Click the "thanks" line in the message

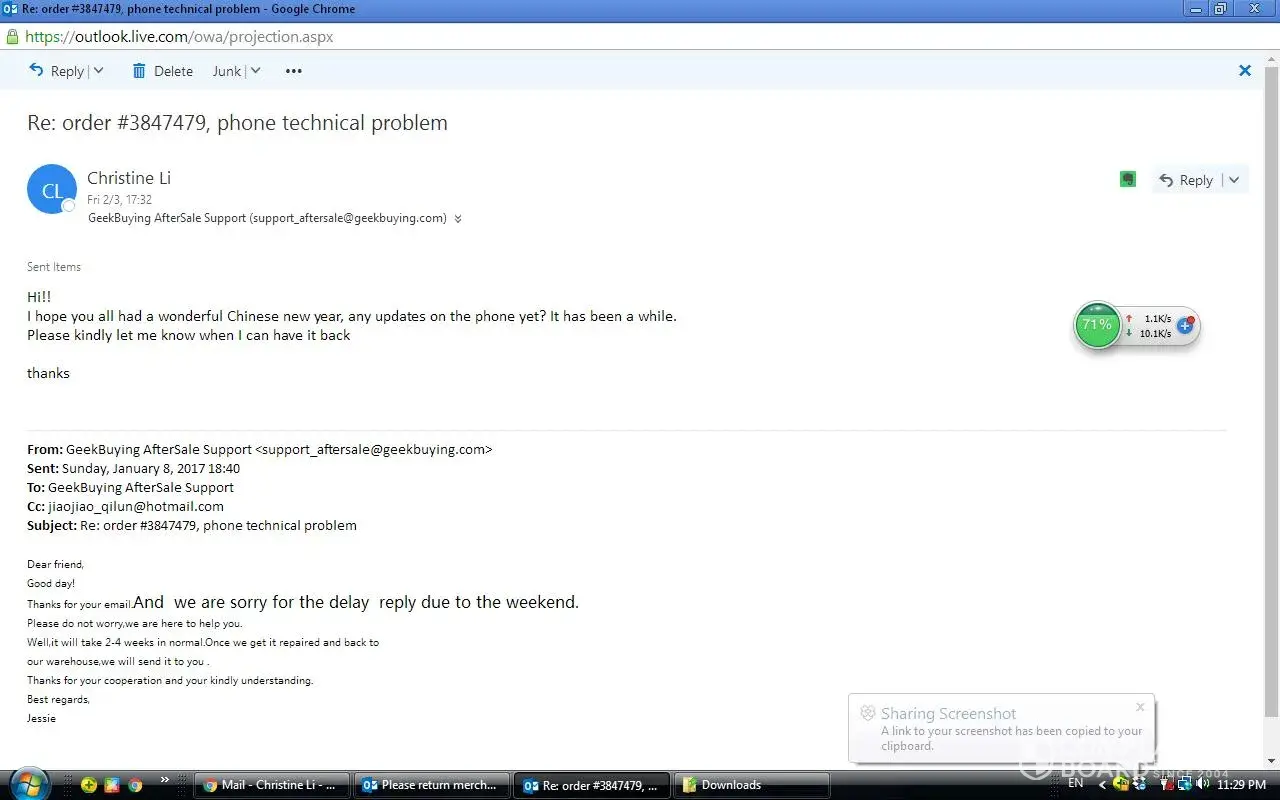(48, 373)
